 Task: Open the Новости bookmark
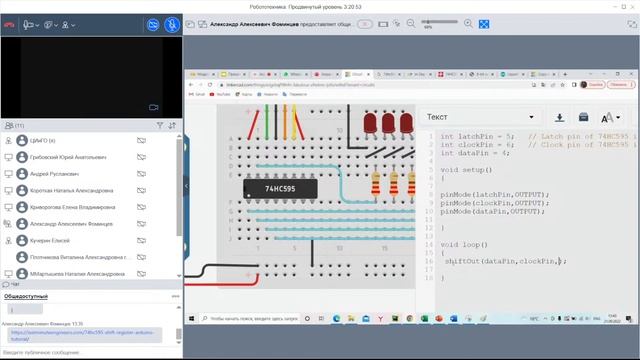[267, 94]
